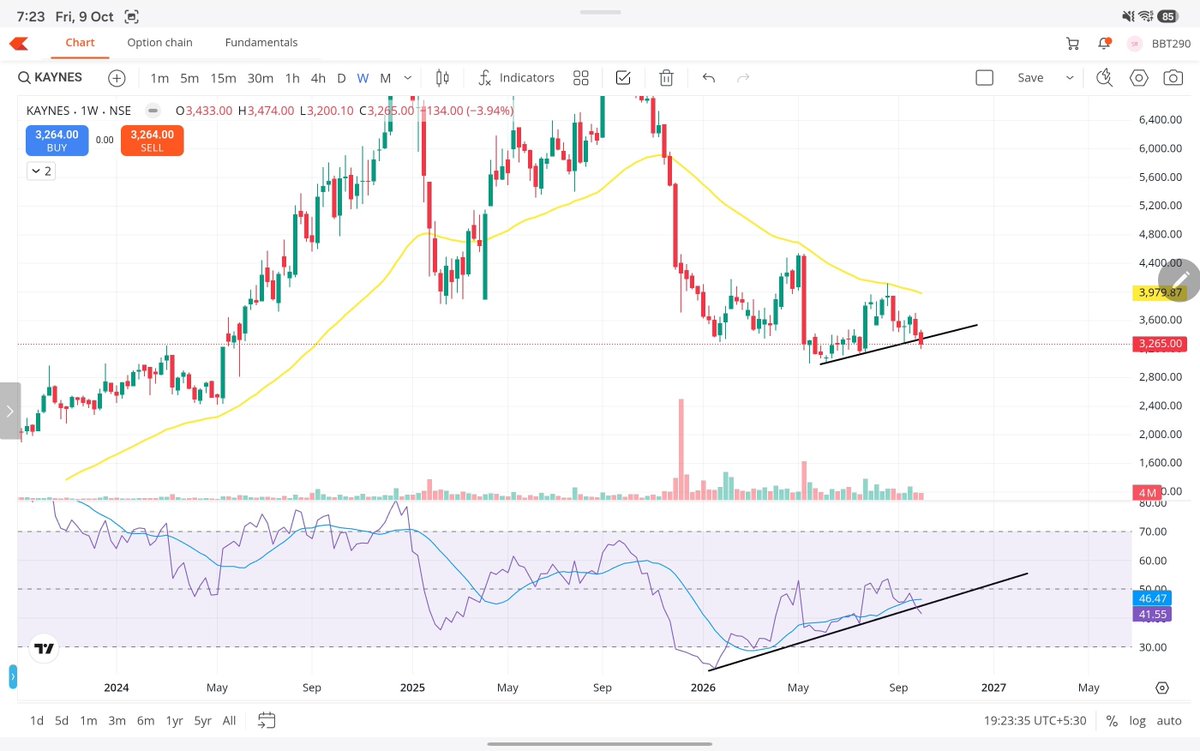Select the 1yr date range
This screenshot has height=751, width=1200.
175,719
